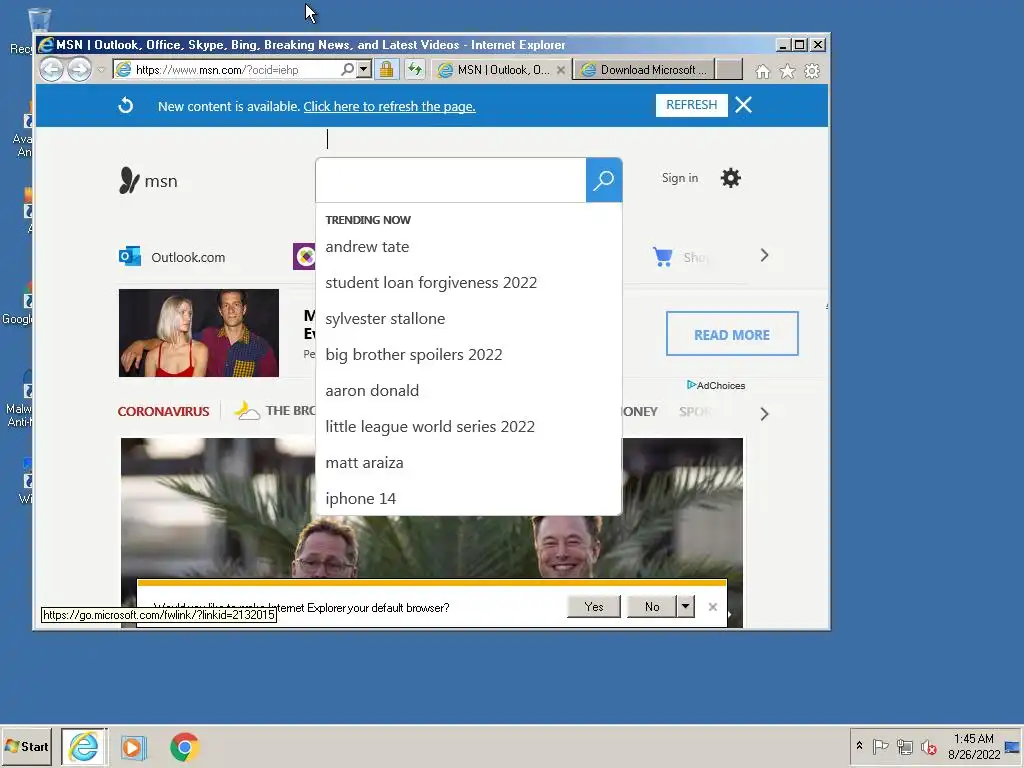Open CORONAVIRUS news category
This screenshot has width=1024, height=768.
pos(163,411)
